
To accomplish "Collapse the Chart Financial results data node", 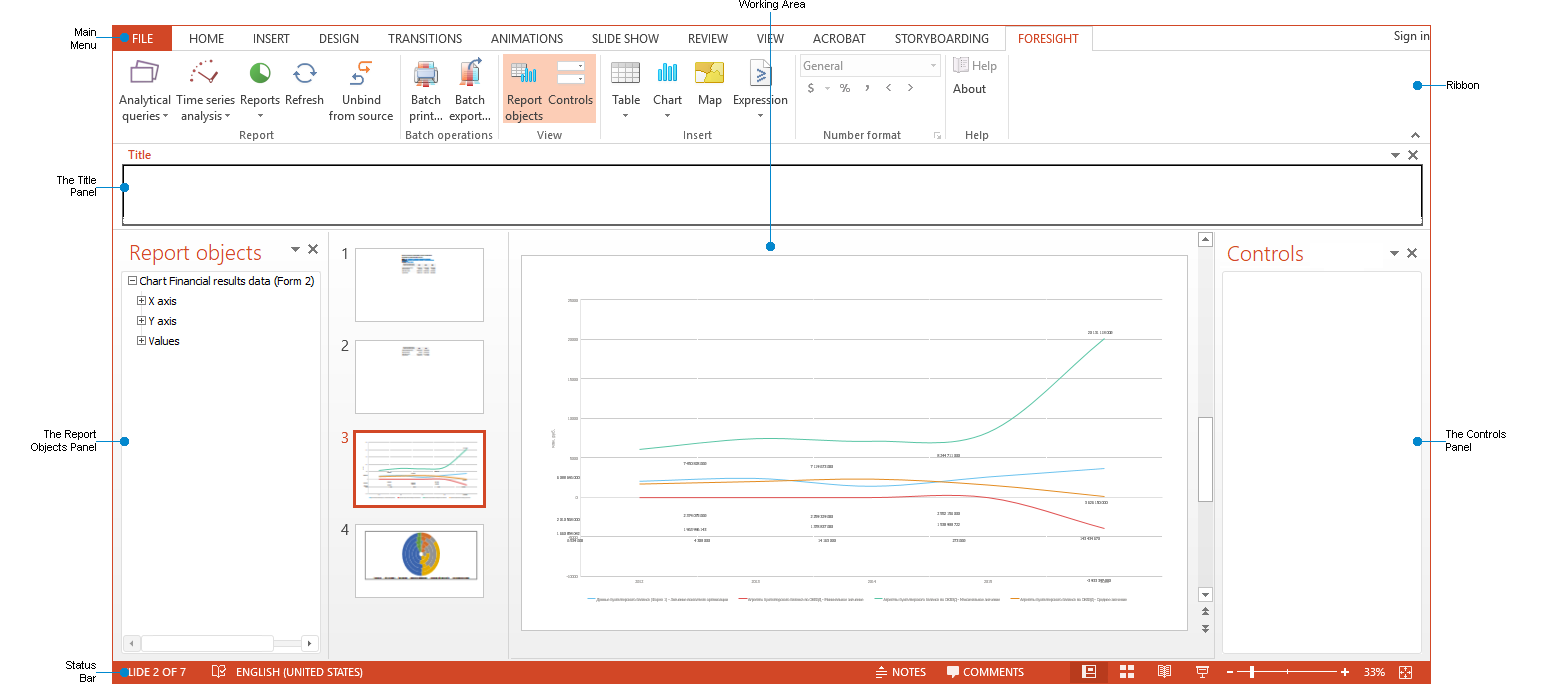I will coord(130,280).
